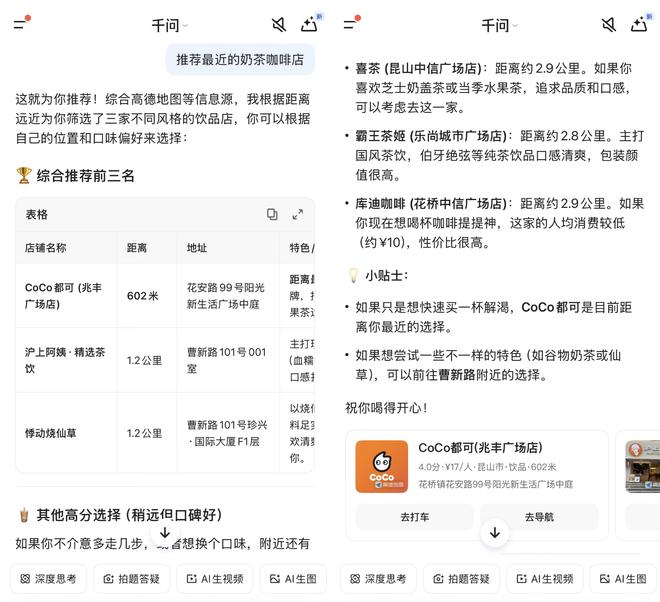Tap the 推荐最近的奶茶咖啡店 message bubble
The image size is (660, 602).
tap(240, 59)
